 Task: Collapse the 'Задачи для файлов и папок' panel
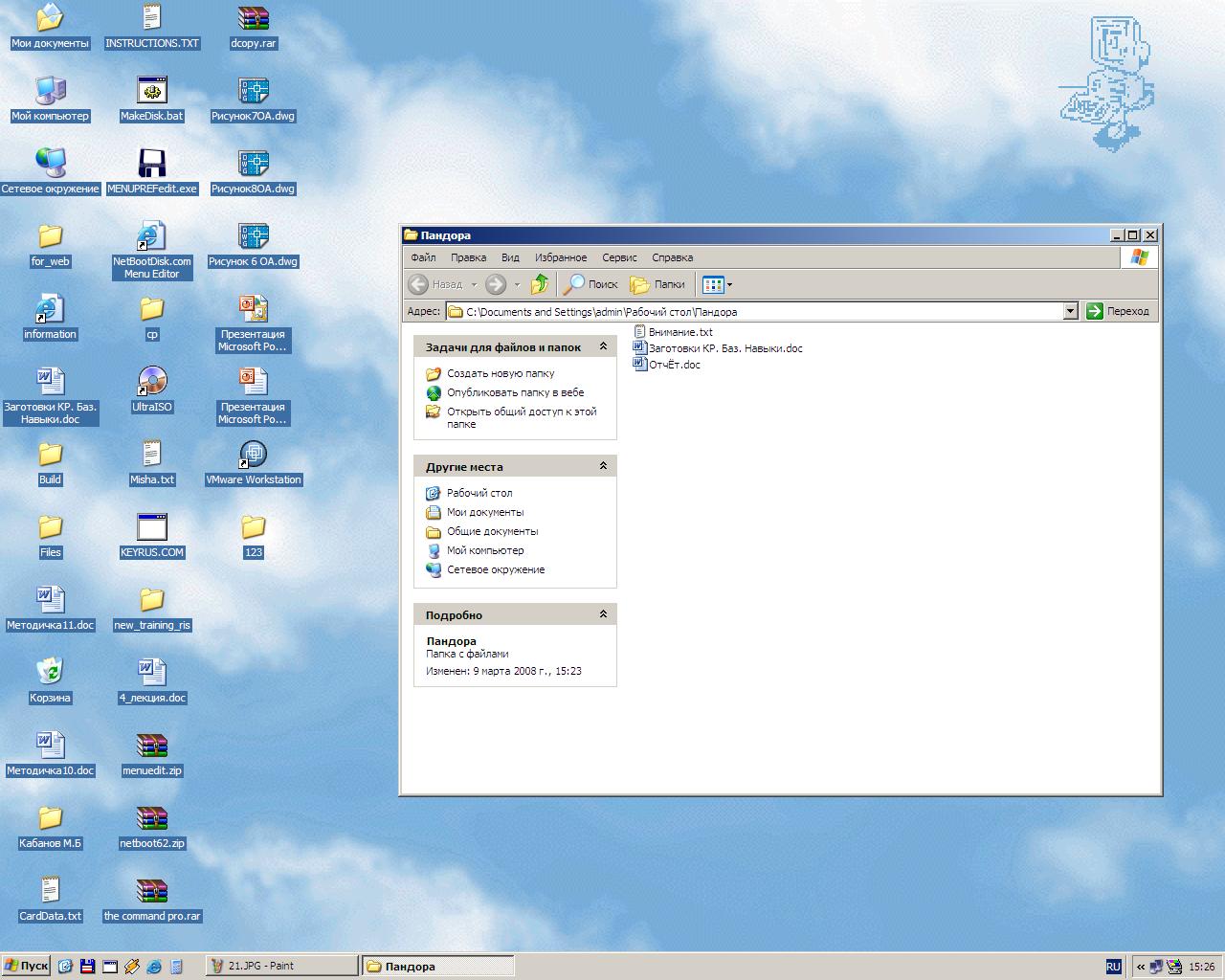[x=603, y=346]
